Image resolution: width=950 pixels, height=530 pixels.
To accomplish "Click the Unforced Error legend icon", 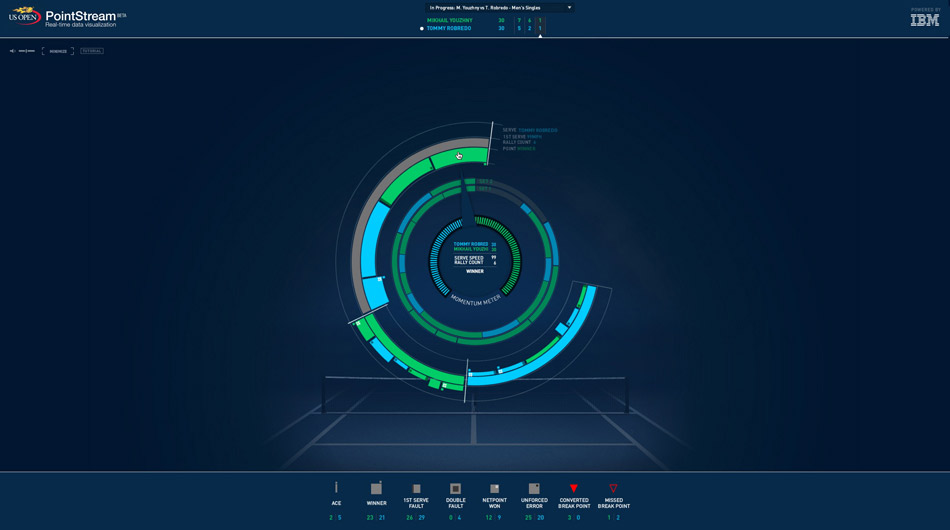I will [534, 488].
